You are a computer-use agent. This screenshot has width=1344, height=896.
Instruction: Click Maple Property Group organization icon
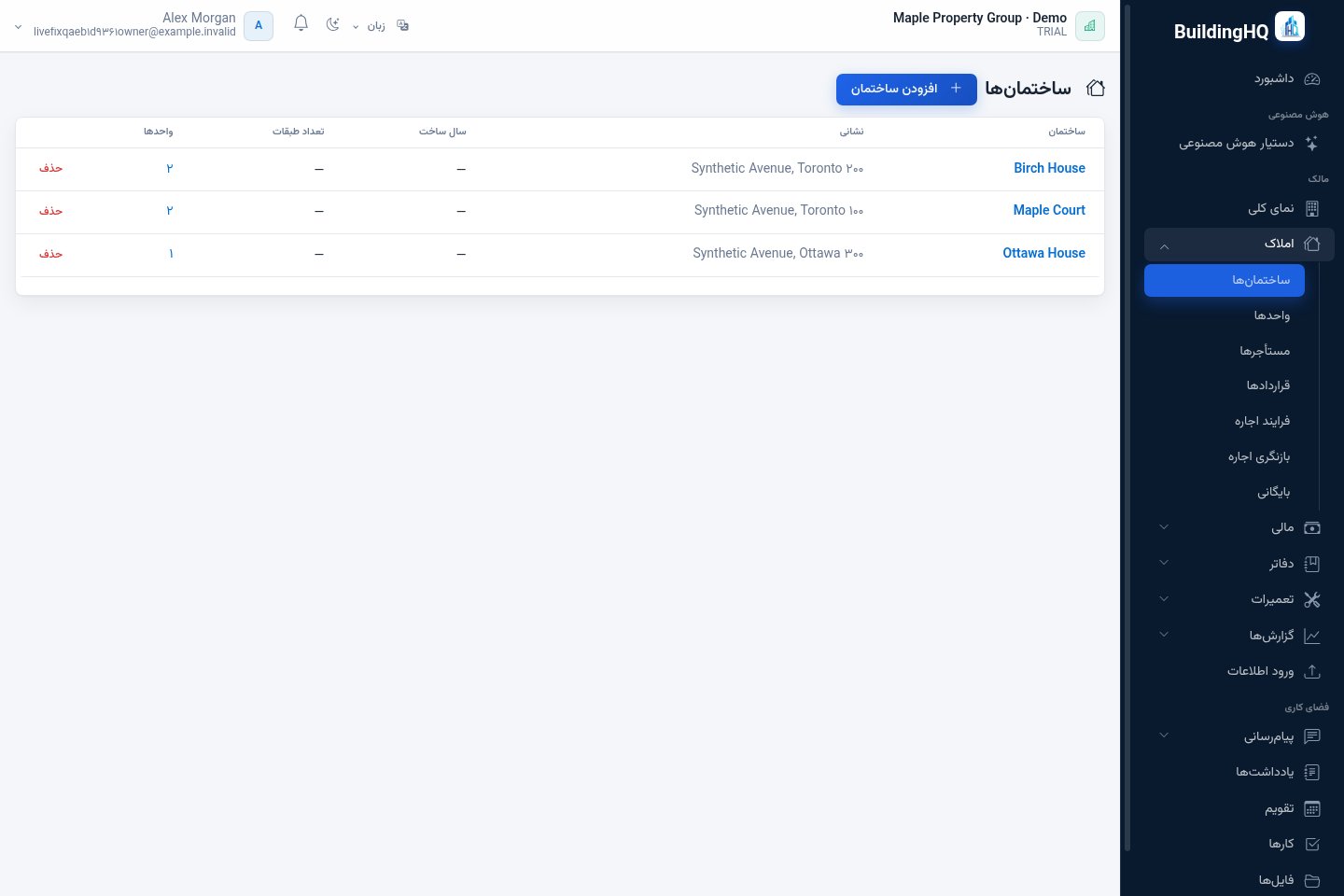coord(1090,26)
